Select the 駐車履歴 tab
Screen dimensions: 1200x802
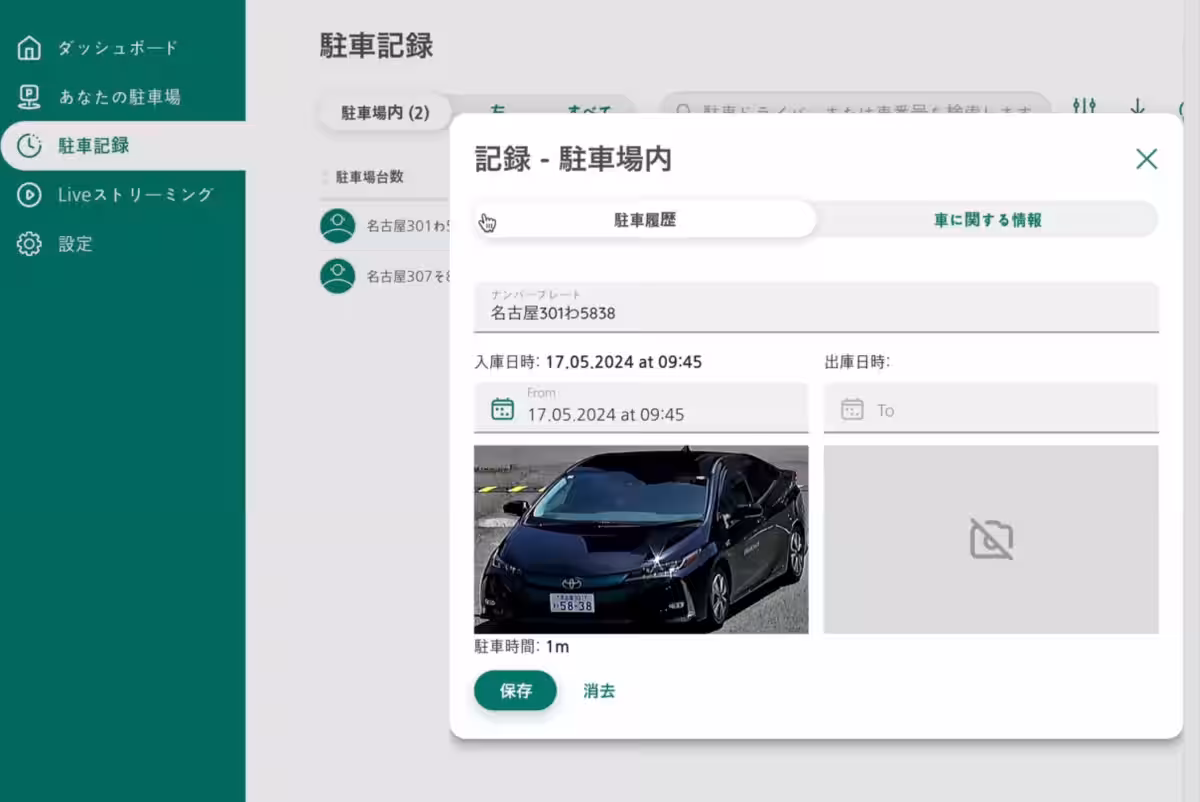pos(645,219)
